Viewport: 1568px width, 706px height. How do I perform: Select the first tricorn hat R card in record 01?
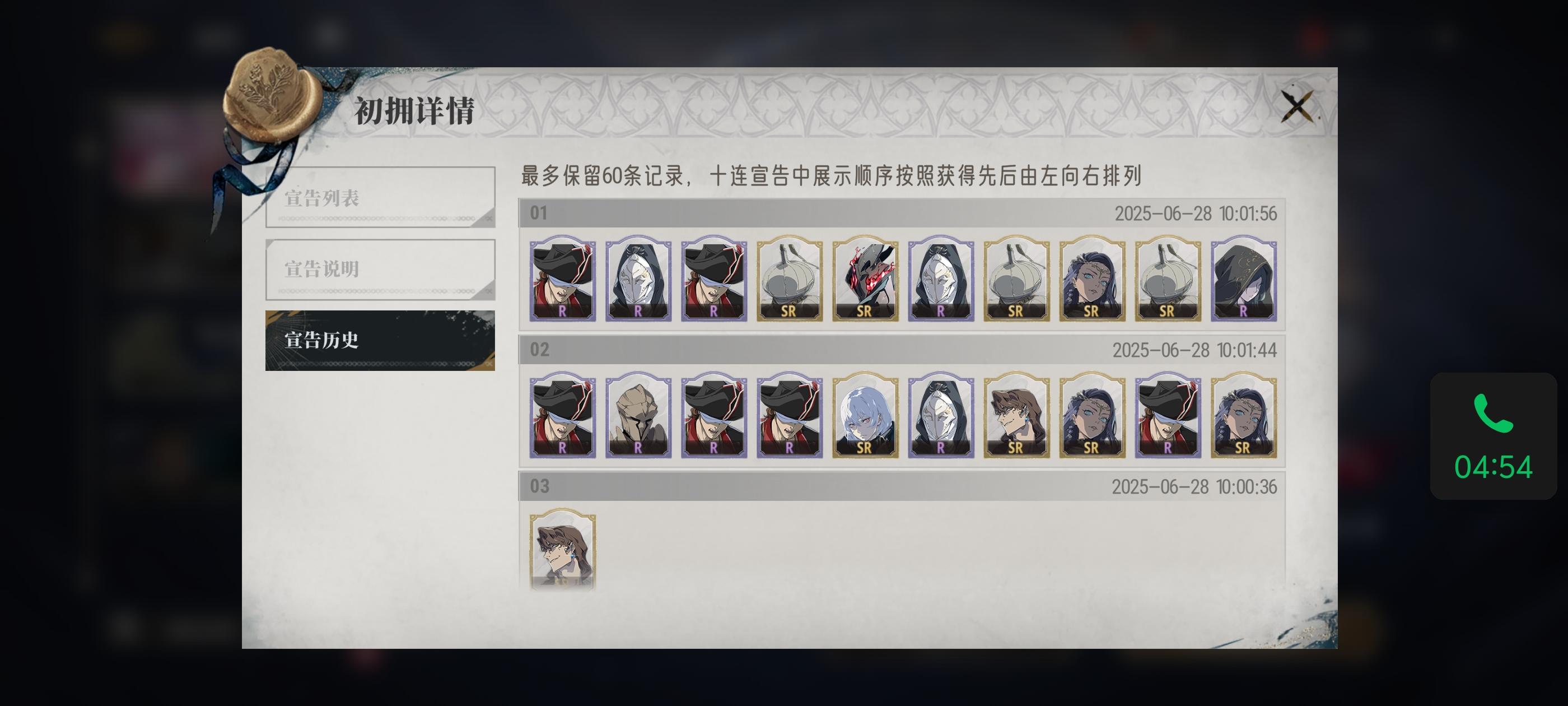[562, 278]
